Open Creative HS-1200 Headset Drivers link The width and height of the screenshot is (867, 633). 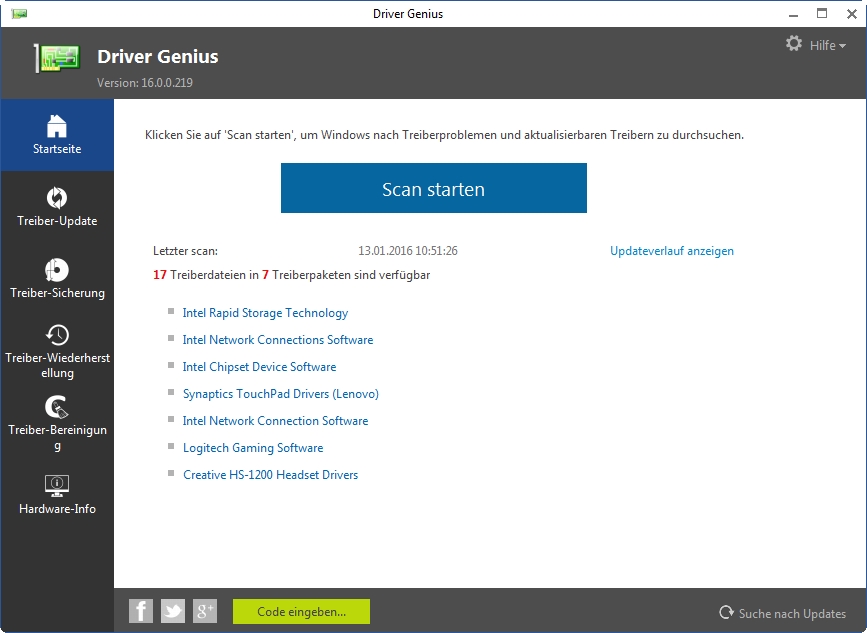point(270,475)
